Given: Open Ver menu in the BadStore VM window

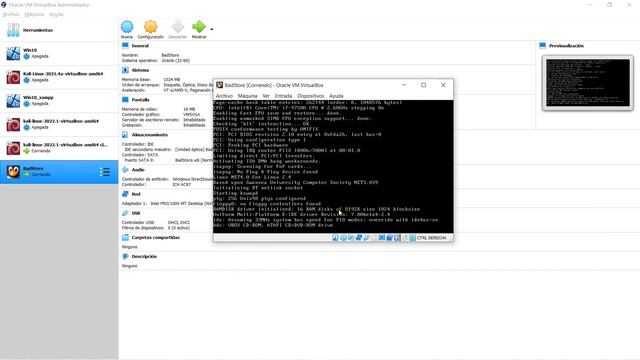Looking at the screenshot, I should pyautogui.click(x=266, y=96).
